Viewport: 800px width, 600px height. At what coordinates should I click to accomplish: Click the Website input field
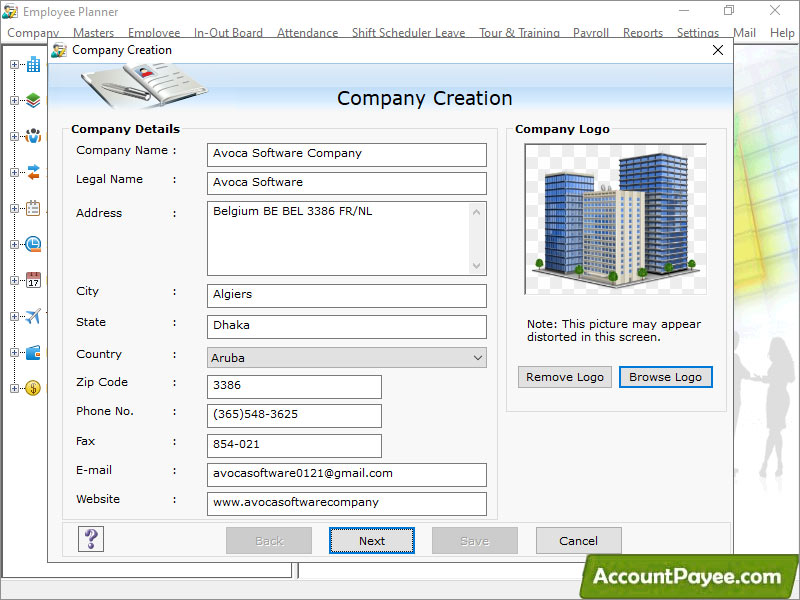point(346,504)
